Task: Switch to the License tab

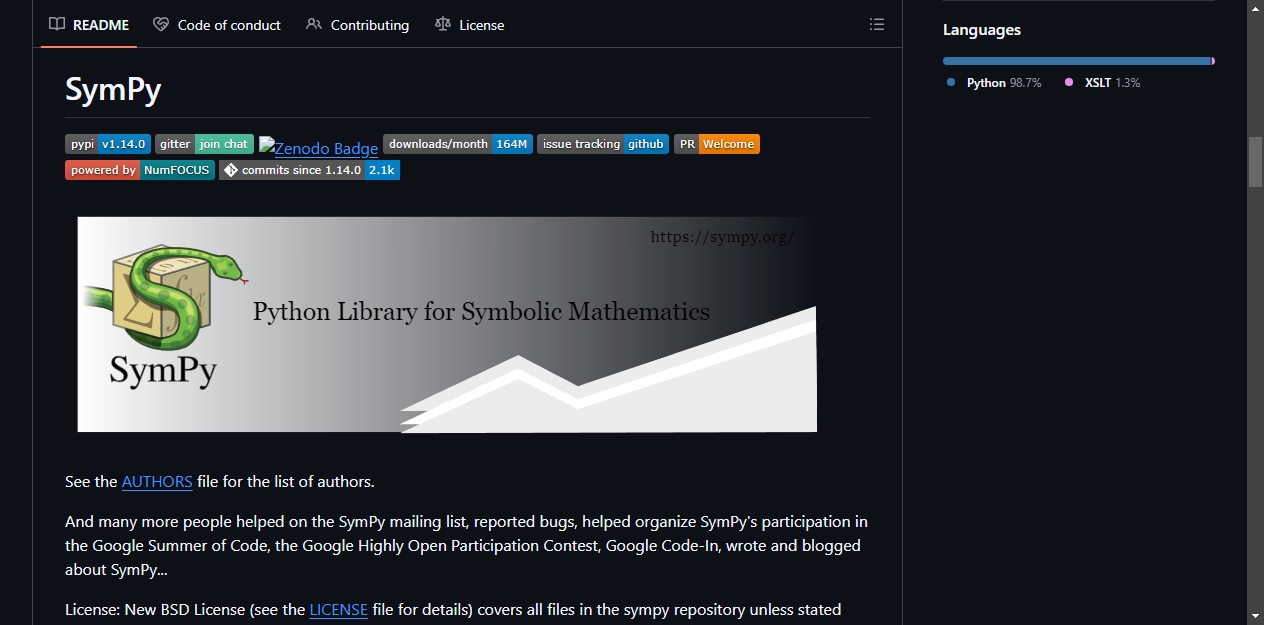Action: (470, 25)
